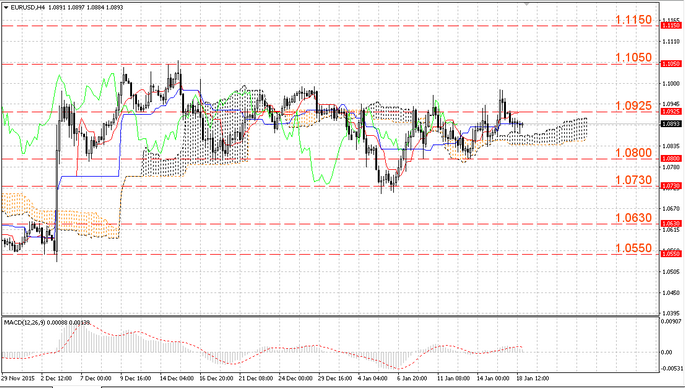Click the 14 Jan 00:00 time label
This screenshot has height=388, width=685.
(493, 378)
